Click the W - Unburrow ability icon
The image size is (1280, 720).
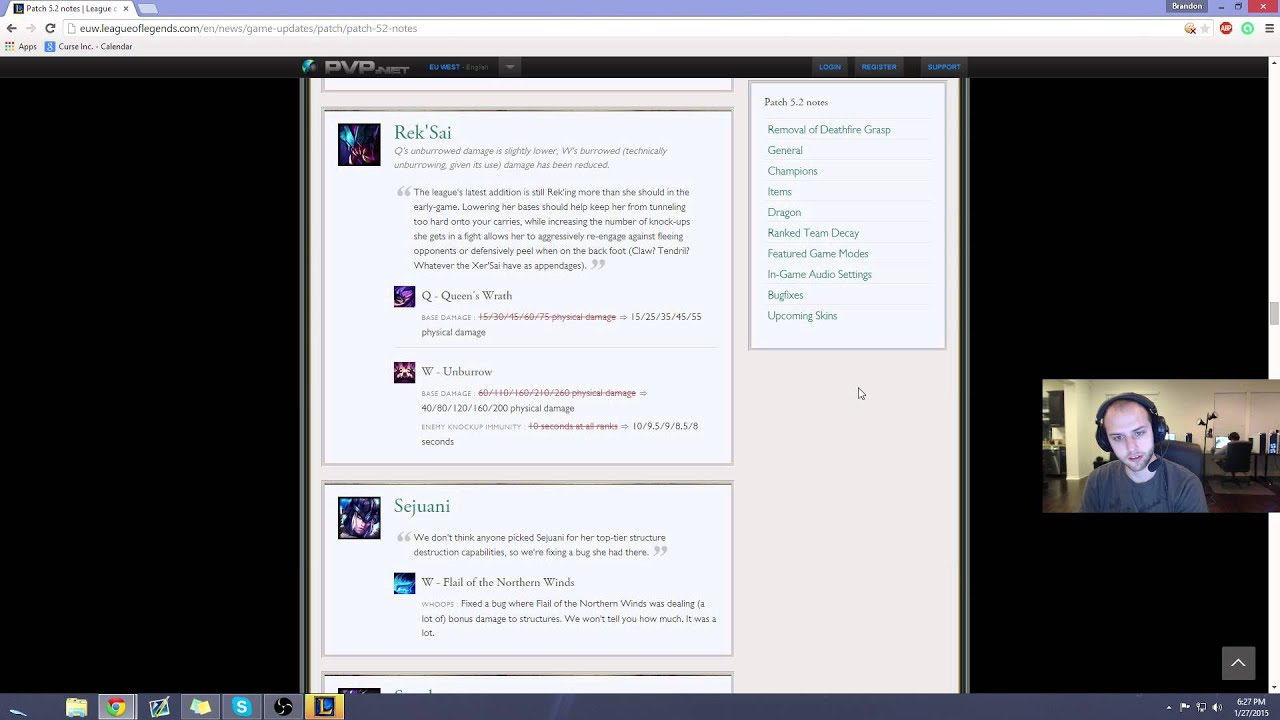[404, 372]
